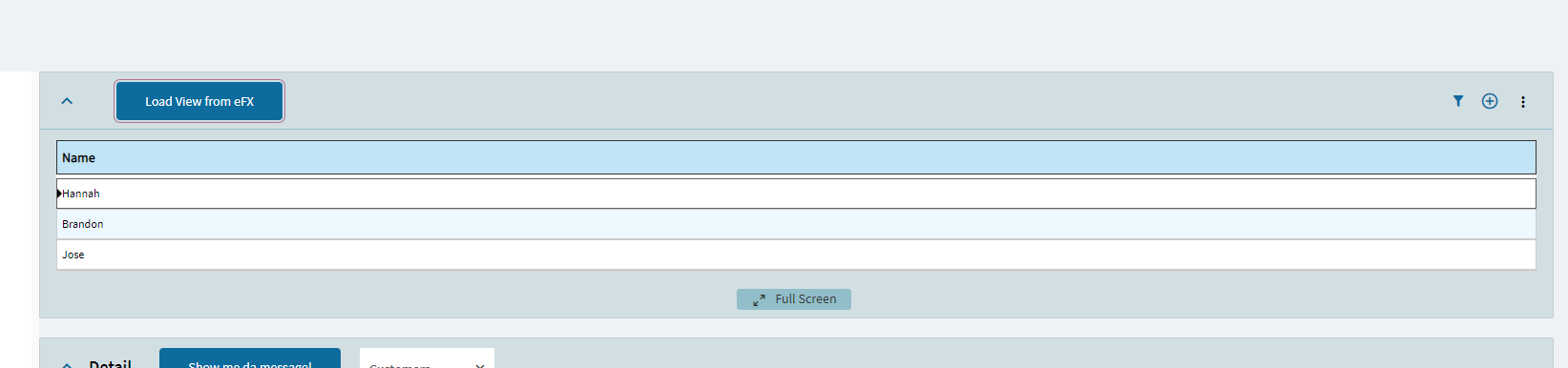
Task: Open the filter funnel icon
Action: click(x=1458, y=101)
